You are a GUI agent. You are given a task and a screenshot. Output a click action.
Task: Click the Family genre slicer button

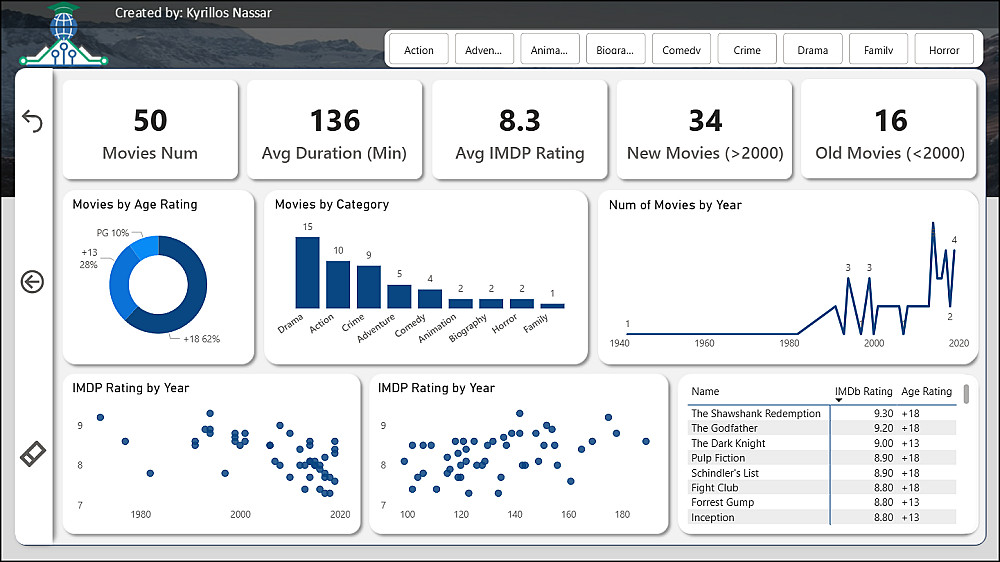[x=878, y=50]
